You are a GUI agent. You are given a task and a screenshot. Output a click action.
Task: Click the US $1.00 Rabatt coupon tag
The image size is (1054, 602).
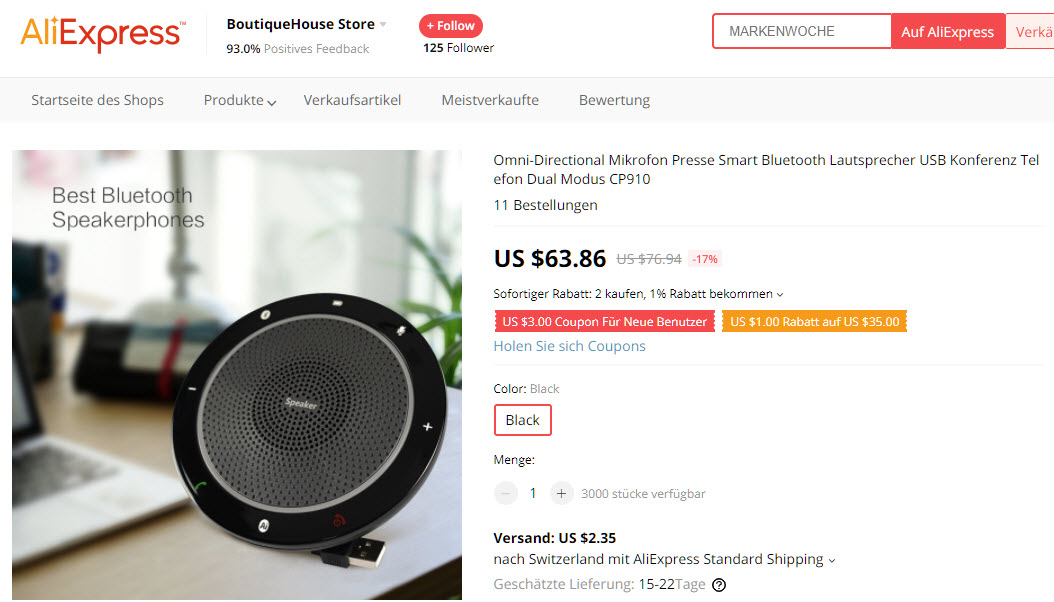coord(814,322)
